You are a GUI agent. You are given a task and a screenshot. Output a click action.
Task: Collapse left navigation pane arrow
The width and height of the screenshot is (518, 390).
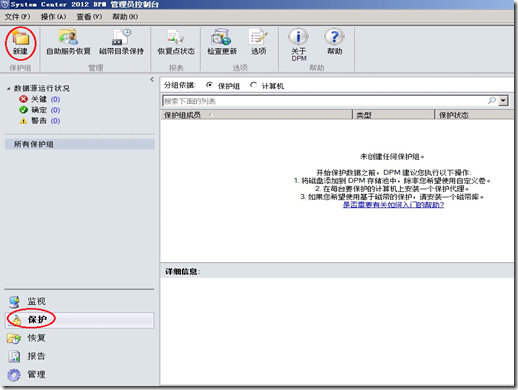152,79
